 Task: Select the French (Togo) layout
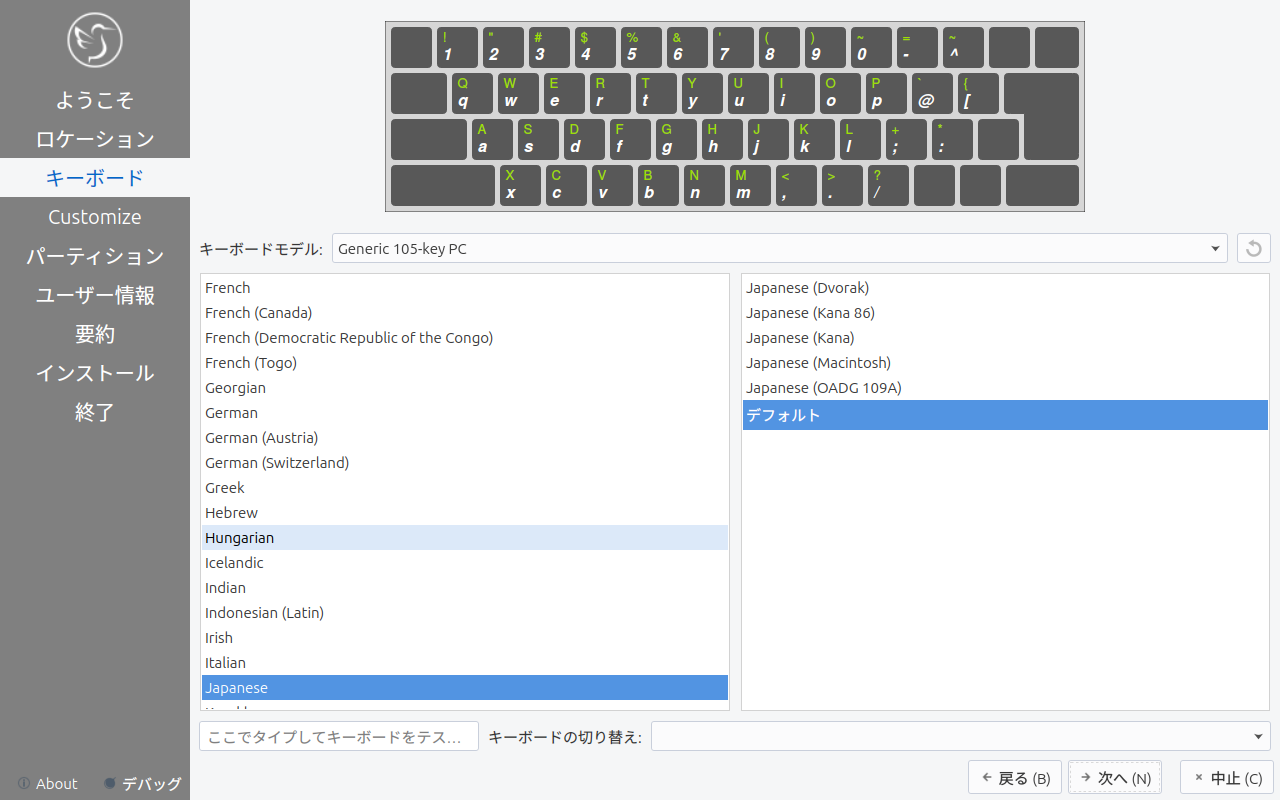465,363
